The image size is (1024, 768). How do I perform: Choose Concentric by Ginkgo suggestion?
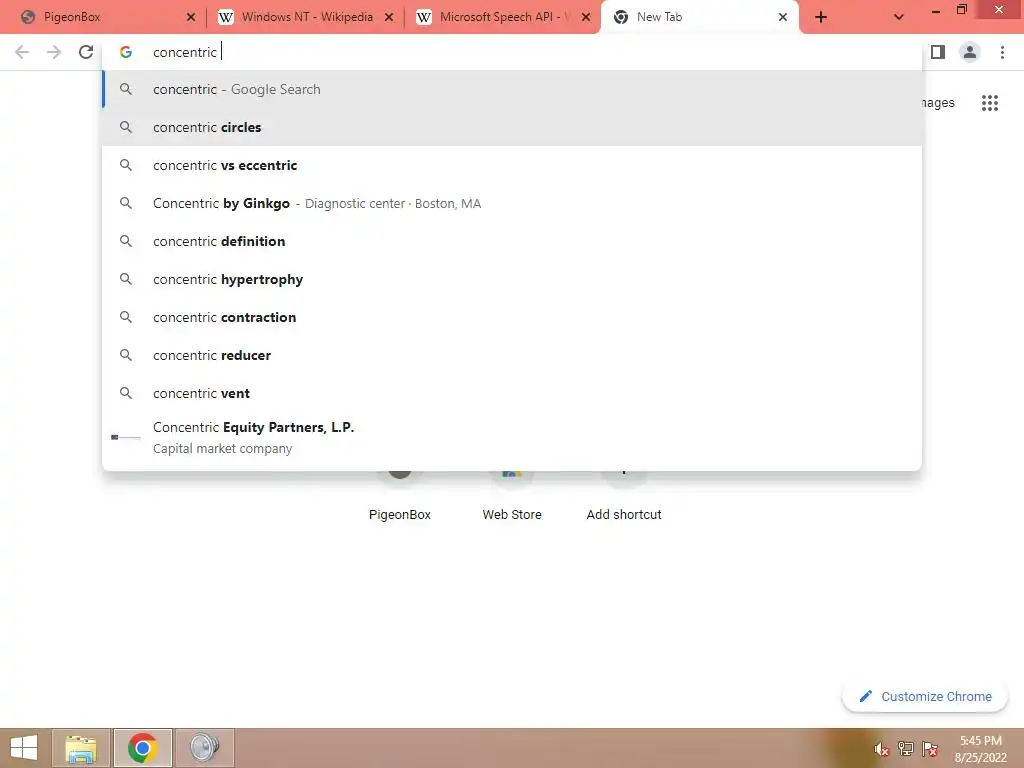tap(512, 203)
